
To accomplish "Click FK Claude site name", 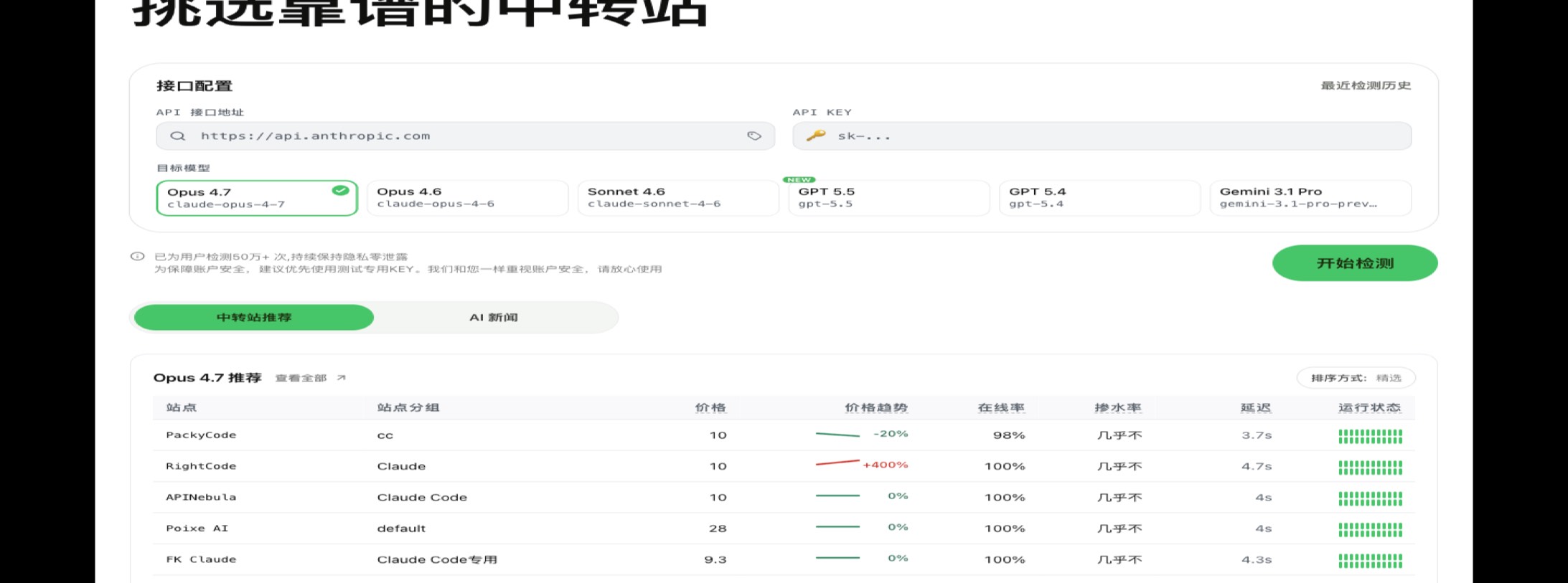I will (201, 559).
